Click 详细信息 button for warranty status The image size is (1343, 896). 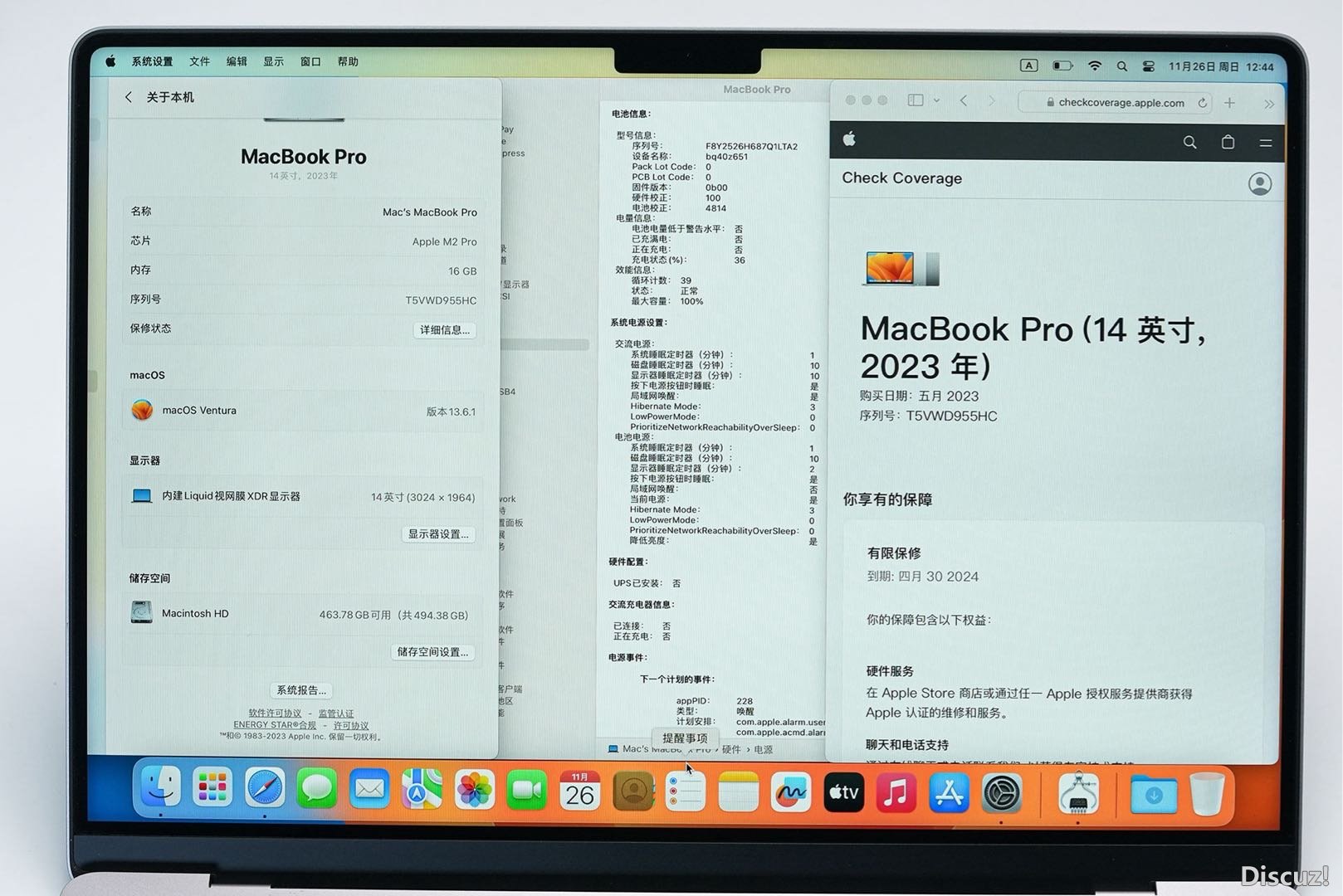point(444,329)
